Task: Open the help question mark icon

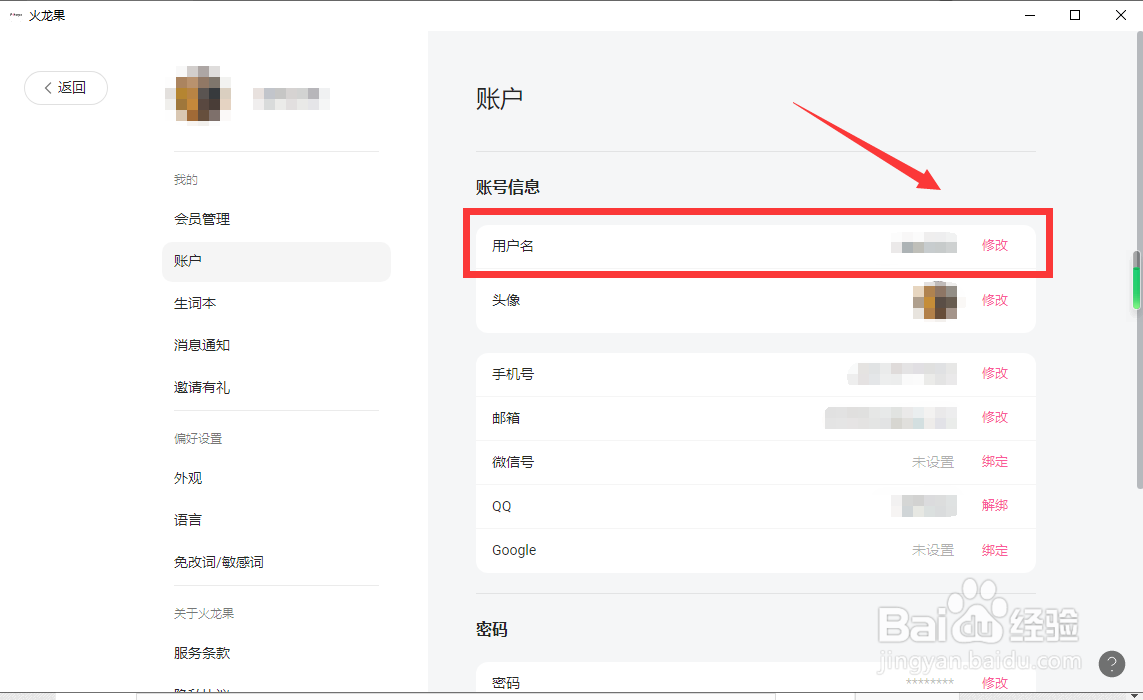Action: point(1111,663)
